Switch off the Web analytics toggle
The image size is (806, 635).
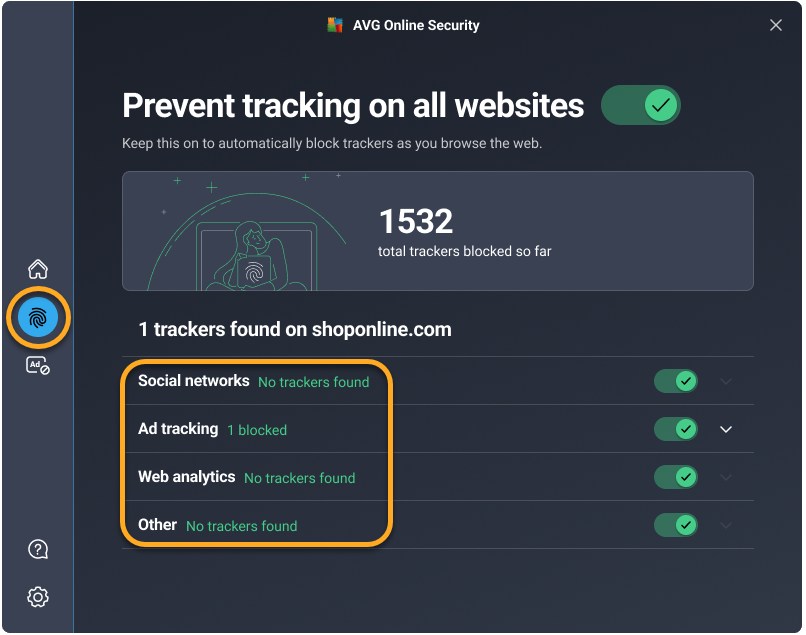[x=676, y=477]
